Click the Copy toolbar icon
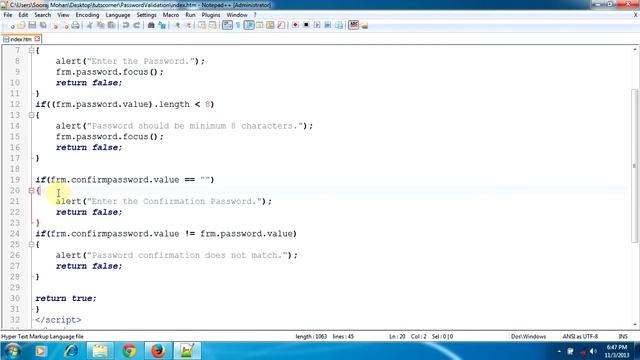Screen dimensions: 640x360 coord(100,25)
